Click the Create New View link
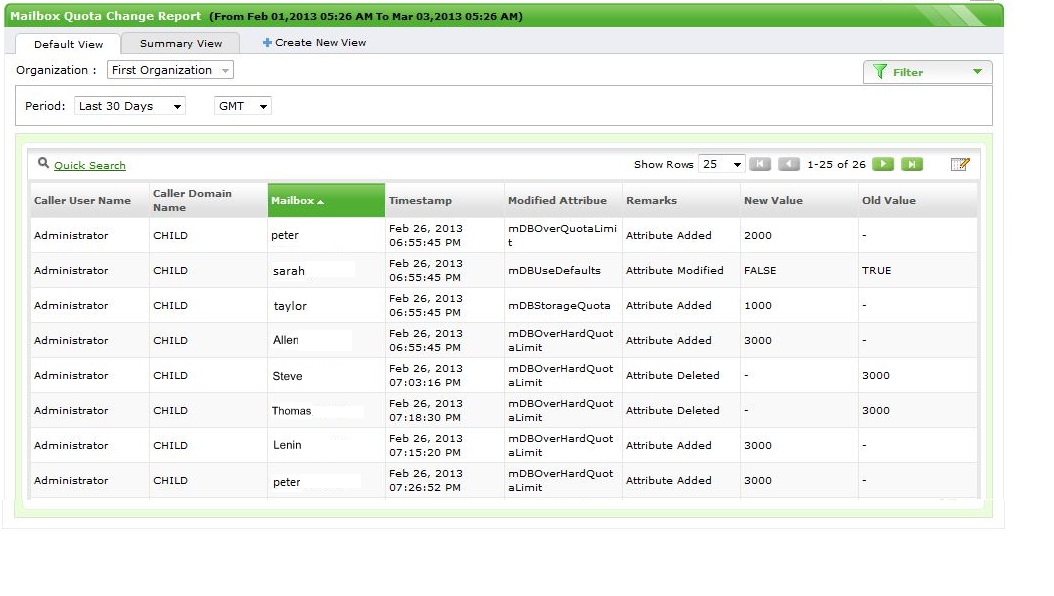The width and height of the screenshot is (1054, 596). (321, 43)
